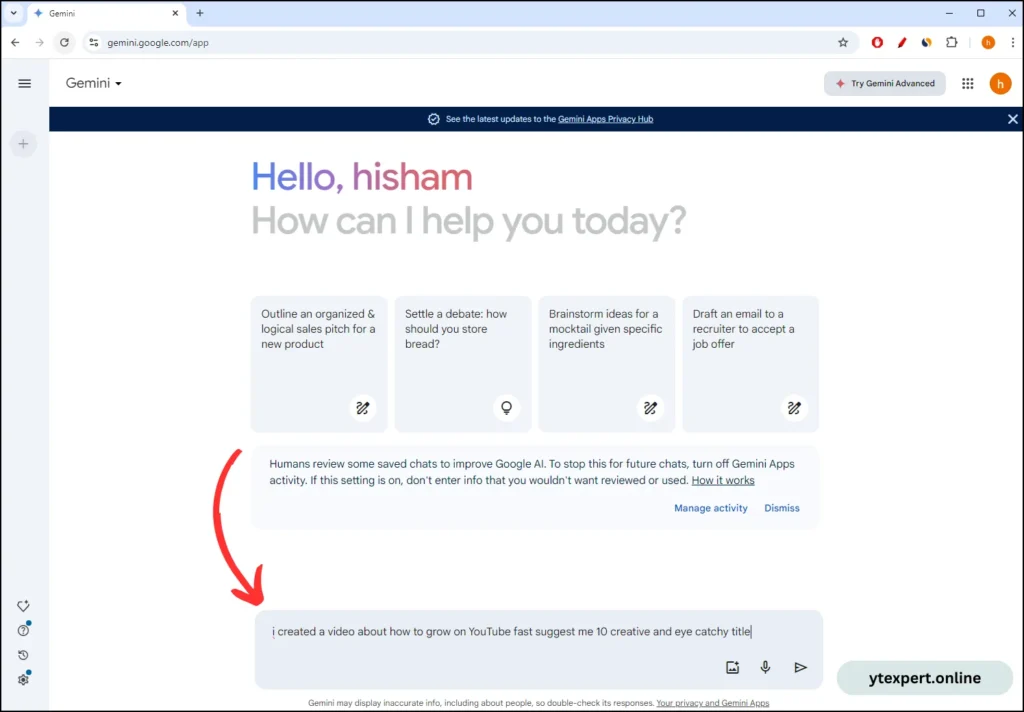Open the hamburger main menu

click(x=25, y=84)
